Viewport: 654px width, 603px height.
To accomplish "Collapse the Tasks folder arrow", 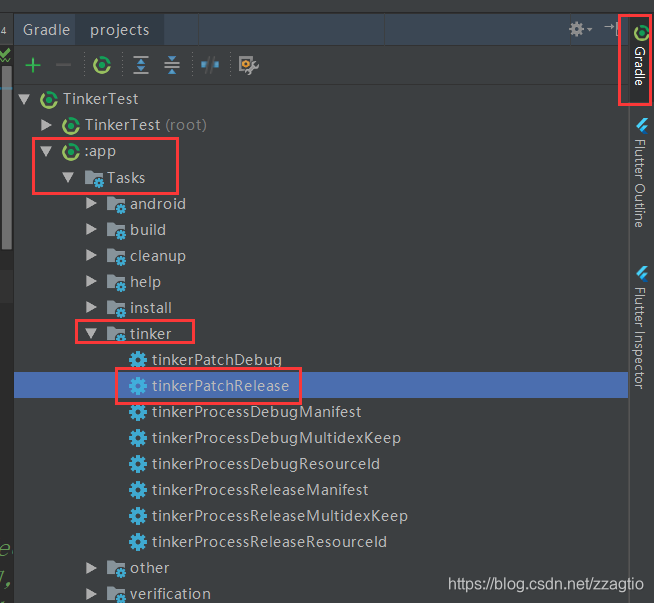I will click(x=68, y=177).
